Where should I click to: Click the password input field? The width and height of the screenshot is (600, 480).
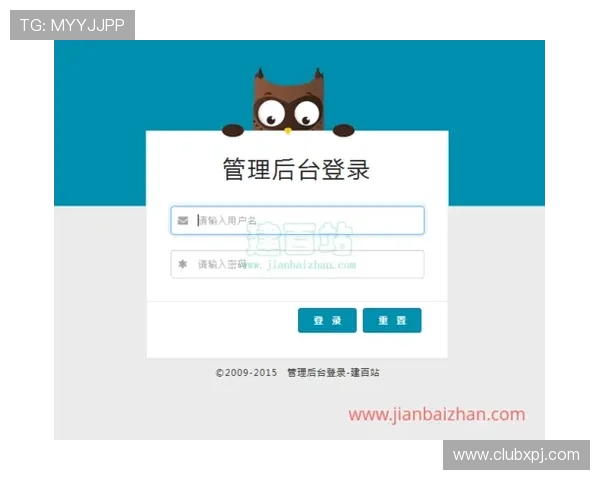pyautogui.click(x=297, y=264)
